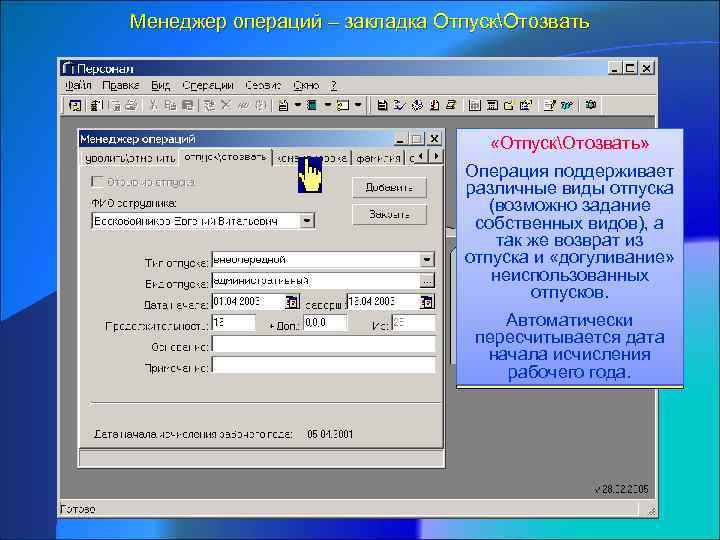Open the Файл menu
The width and height of the screenshot is (720, 540).
click(78, 85)
